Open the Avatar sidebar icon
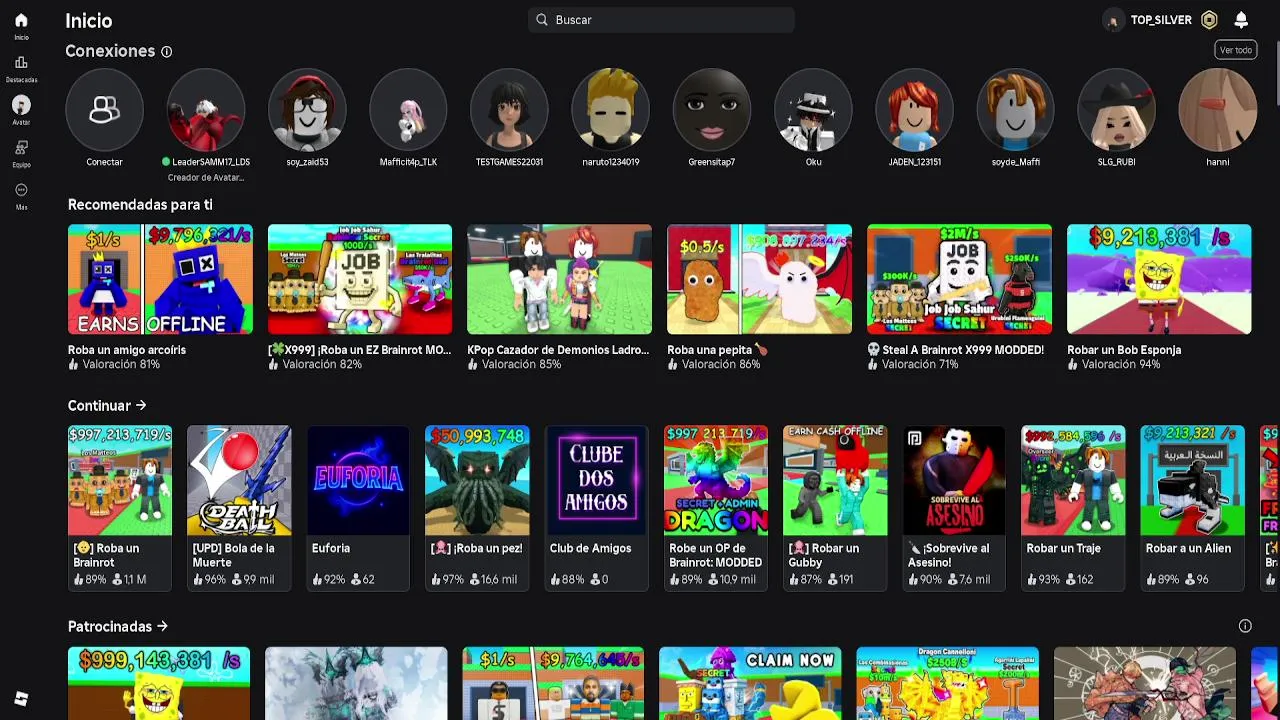 pyautogui.click(x=21, y=105)
